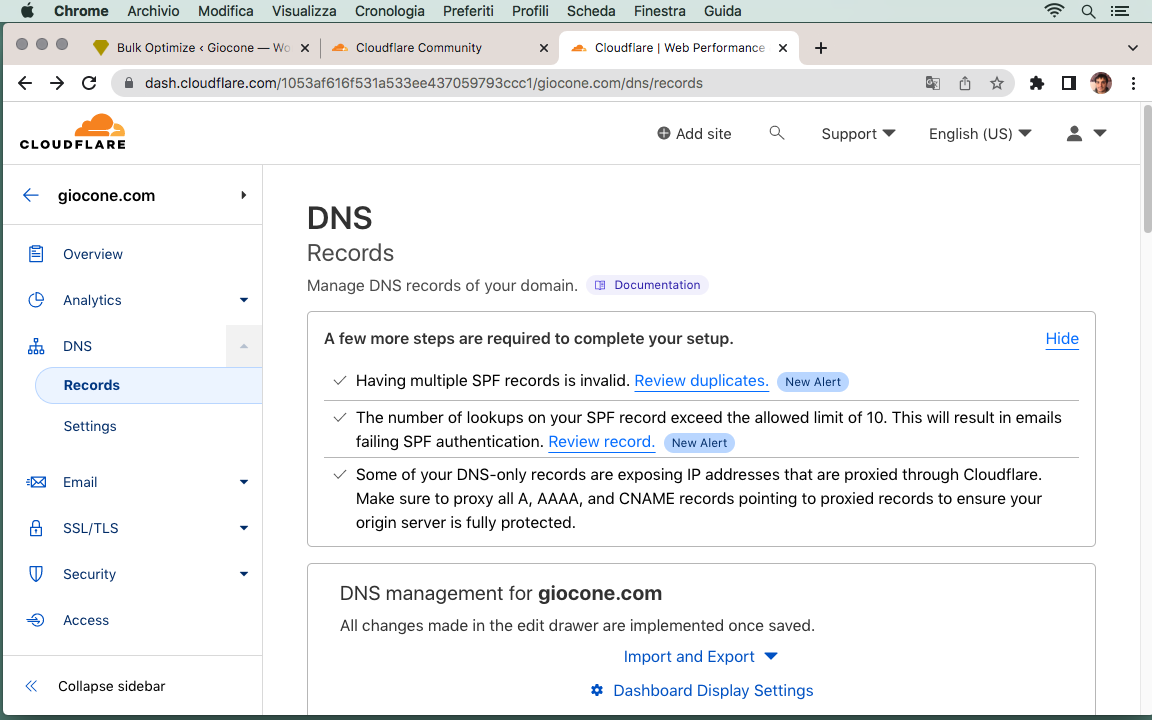1152x720 pixels.
Task: Select the Records submenu item
Action: (148, 385)
